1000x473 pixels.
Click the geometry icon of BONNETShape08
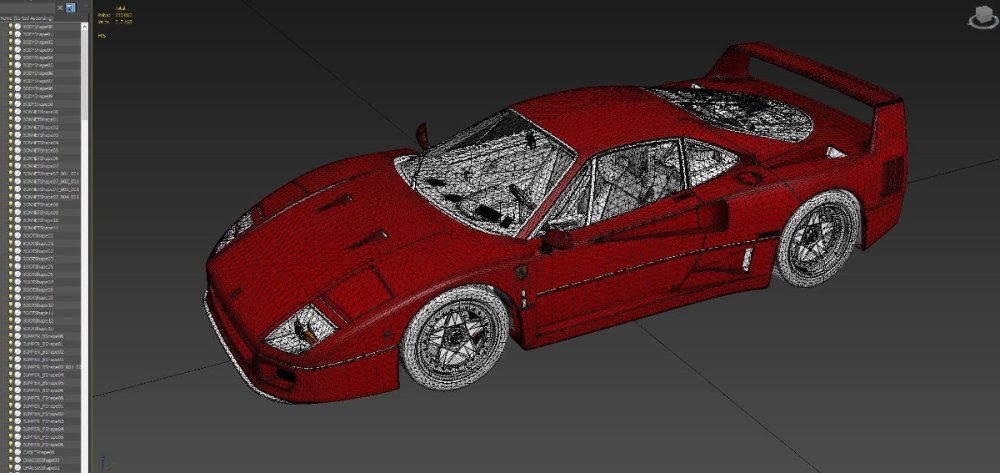17,204
